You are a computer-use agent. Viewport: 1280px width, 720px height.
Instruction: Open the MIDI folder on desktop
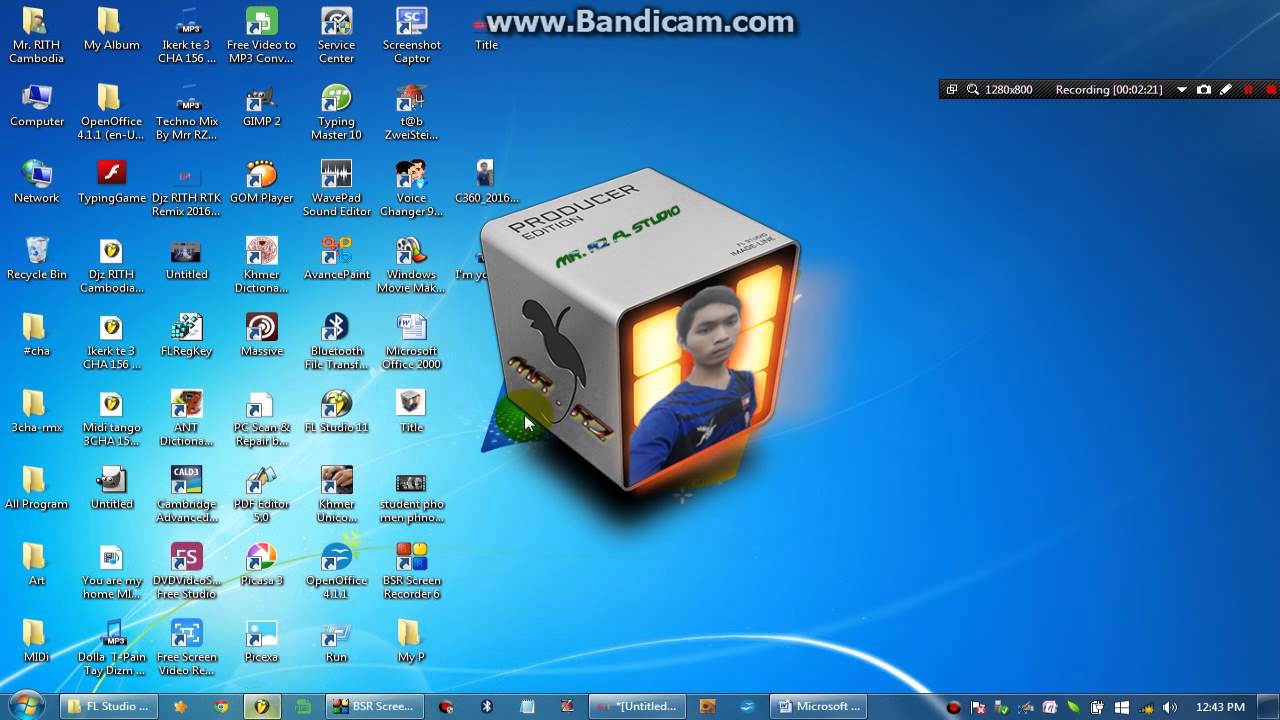[36, 641]
